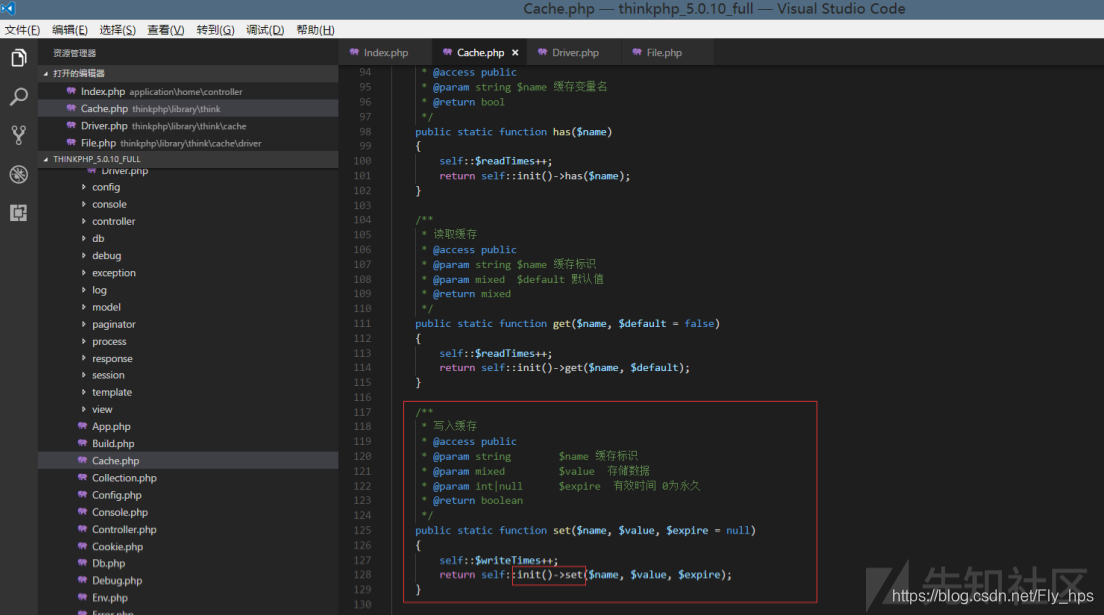Image resolution: width=1104 pixels, height=615 pixels.
Task: Open Driver.php in open editors list
Action: click(x=188, y=126)
